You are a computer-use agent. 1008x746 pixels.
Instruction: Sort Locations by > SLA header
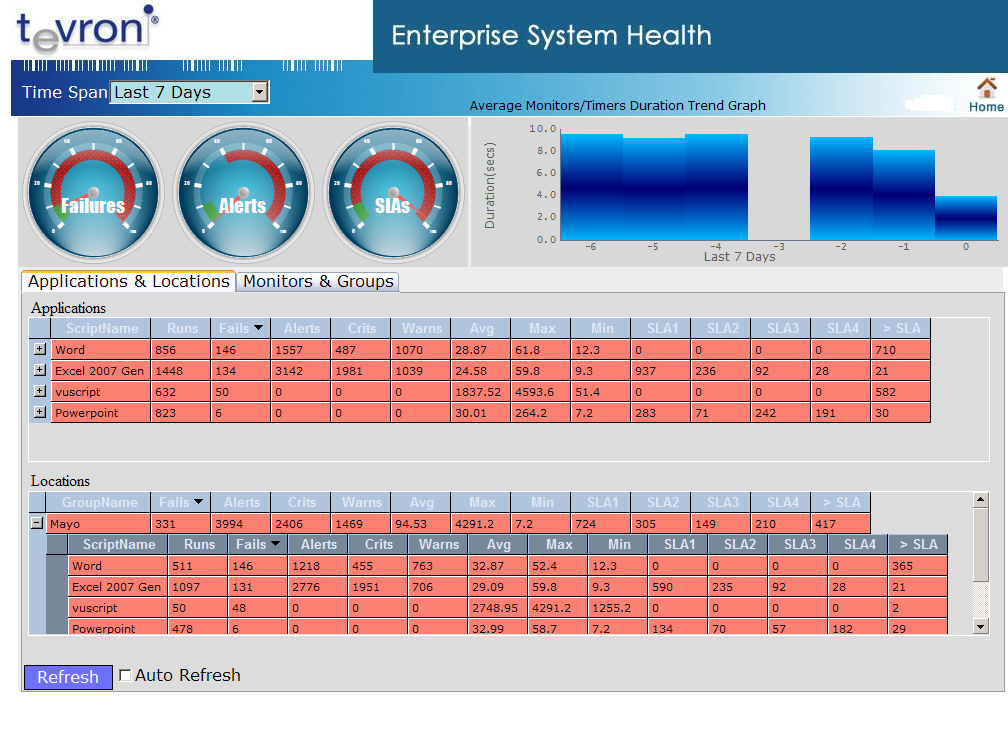(x=841, y=502)
